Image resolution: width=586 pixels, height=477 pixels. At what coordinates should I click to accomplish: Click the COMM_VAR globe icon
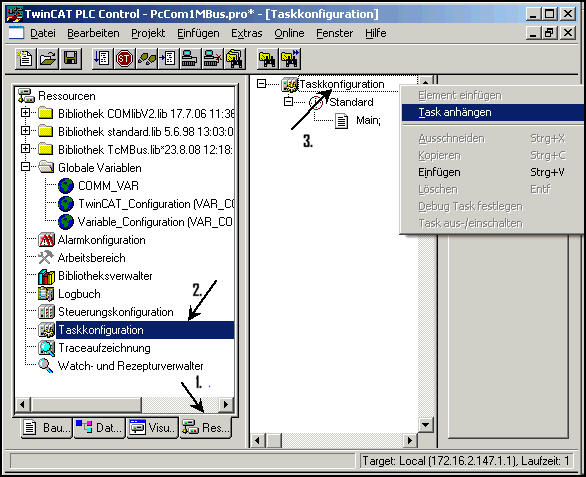(x=66, y=186)
